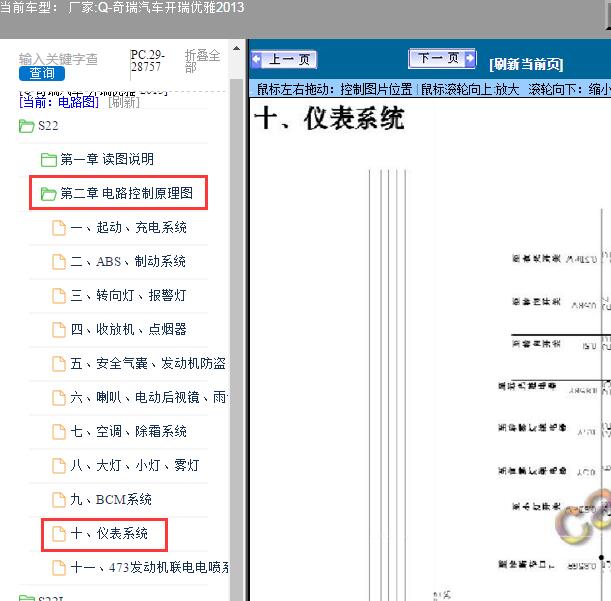Click page icon of 二、ABS、制动系统

59,262
